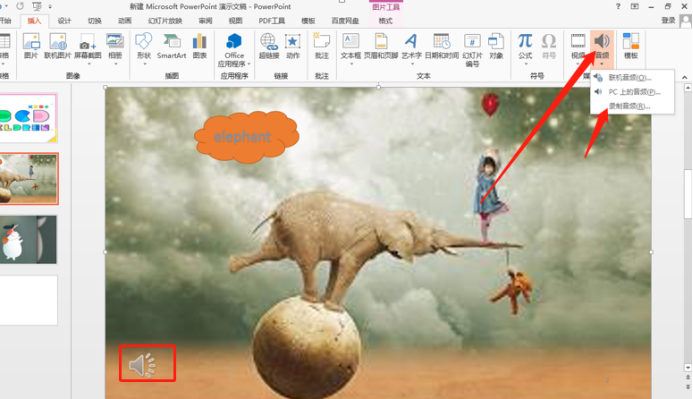Start slideshow from quick access toolbar
Viewport: 693px width, 399px height.
(x=37, y=6)
